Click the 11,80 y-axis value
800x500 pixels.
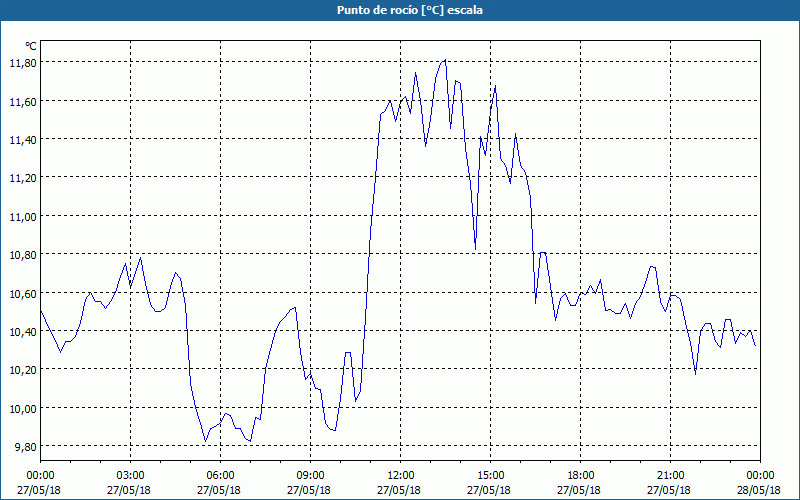coord(23,63)
